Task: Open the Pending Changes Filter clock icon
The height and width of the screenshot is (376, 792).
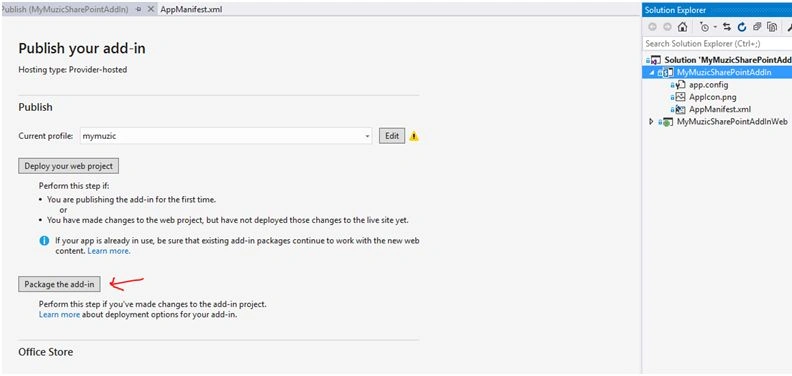Action: pyautogui.click(x=704, y=27)
